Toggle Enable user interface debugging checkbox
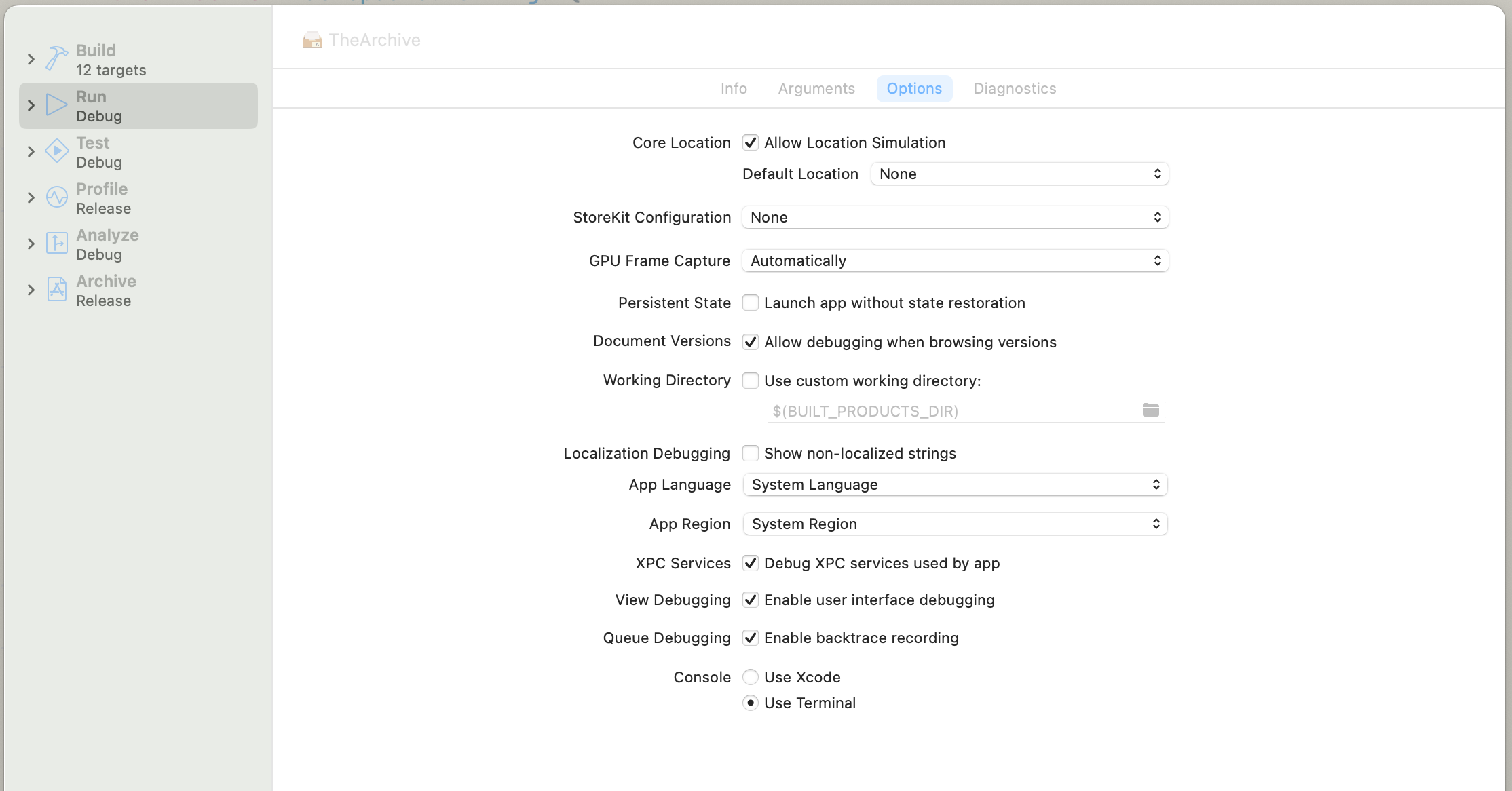The image size is (1512, 791). [x=751, y=600]
